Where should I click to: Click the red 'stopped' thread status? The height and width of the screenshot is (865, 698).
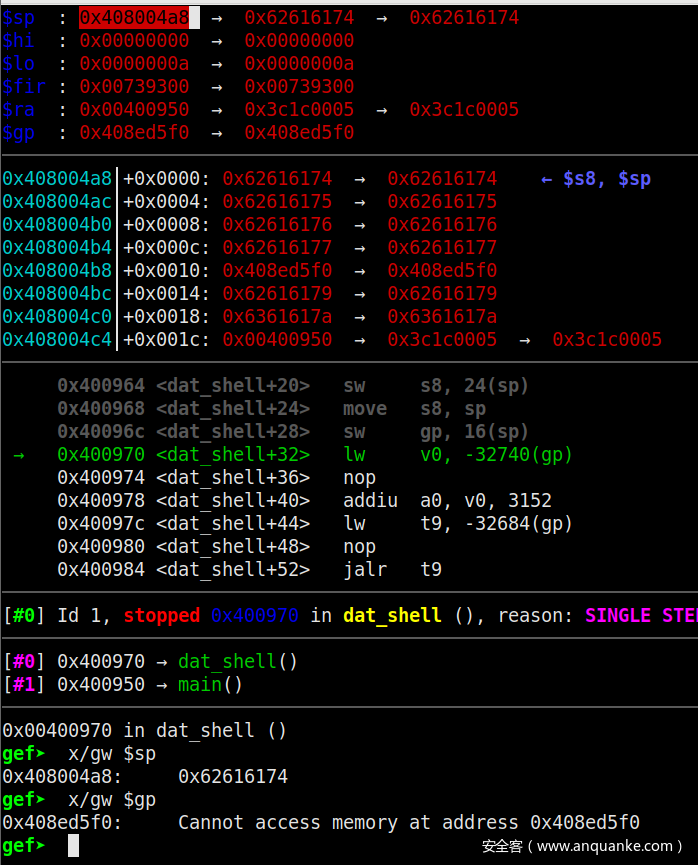pyautogui.click(x=162, y=616)
